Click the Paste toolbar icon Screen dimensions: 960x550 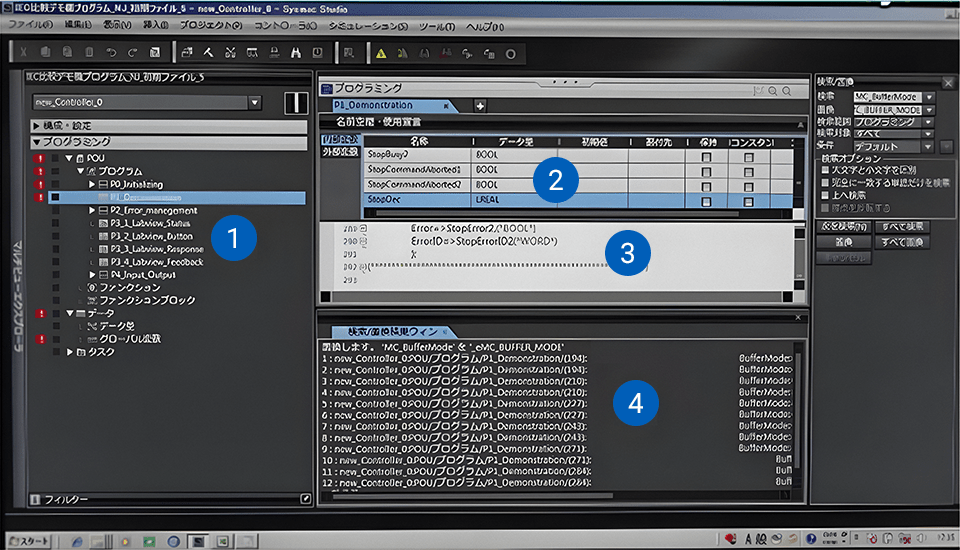(x=67, y=52)
